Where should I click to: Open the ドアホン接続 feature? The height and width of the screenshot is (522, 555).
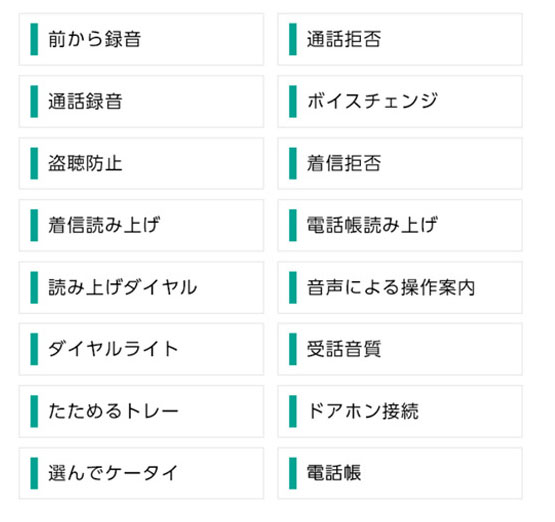tap(400, 412)
